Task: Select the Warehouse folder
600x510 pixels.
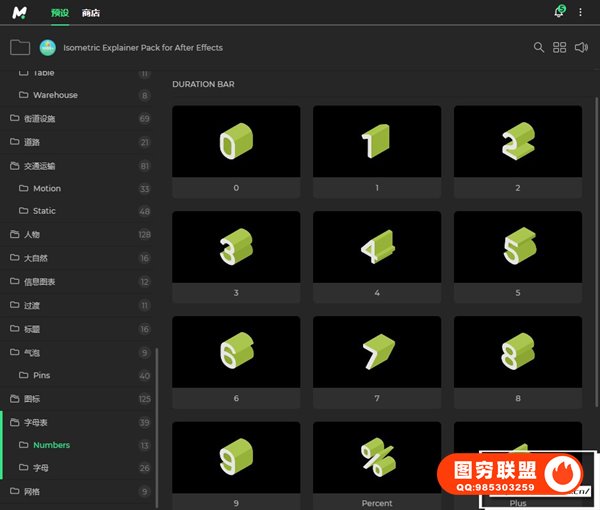Action: (55, 95)
